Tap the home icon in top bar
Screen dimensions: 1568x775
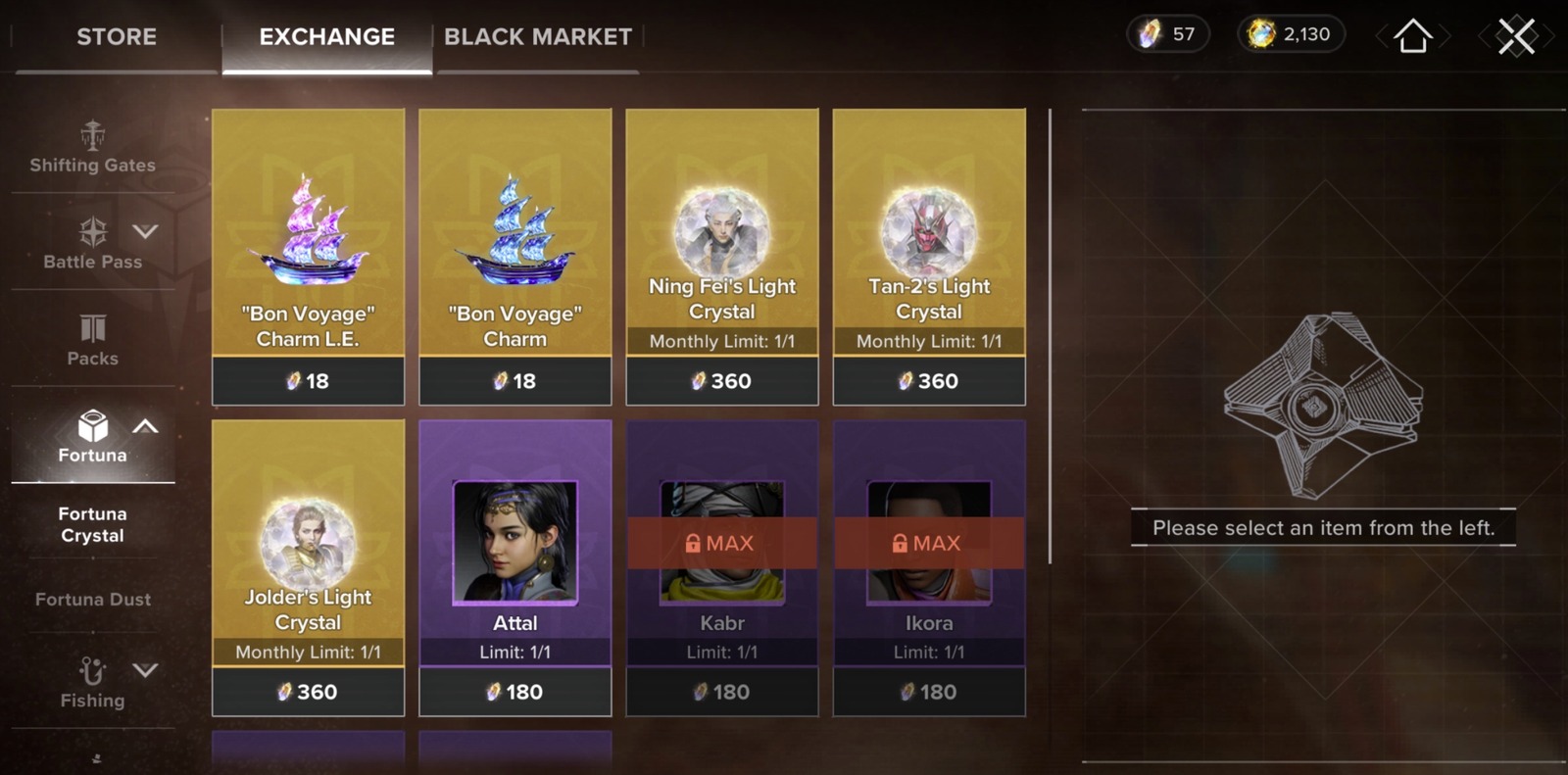tap(1412, 36)
